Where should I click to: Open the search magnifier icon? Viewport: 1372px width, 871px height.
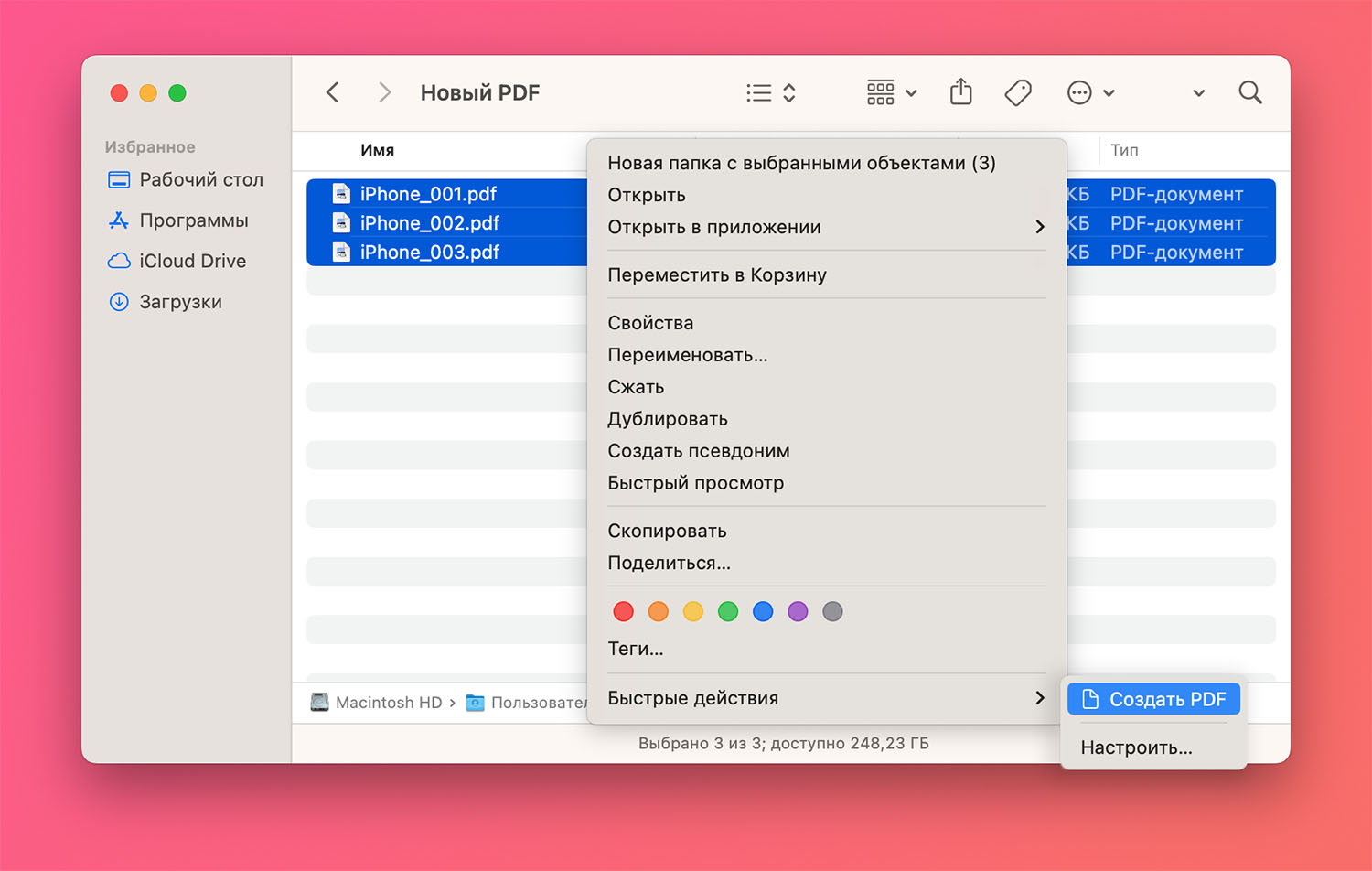click(x=1250, y=92)
